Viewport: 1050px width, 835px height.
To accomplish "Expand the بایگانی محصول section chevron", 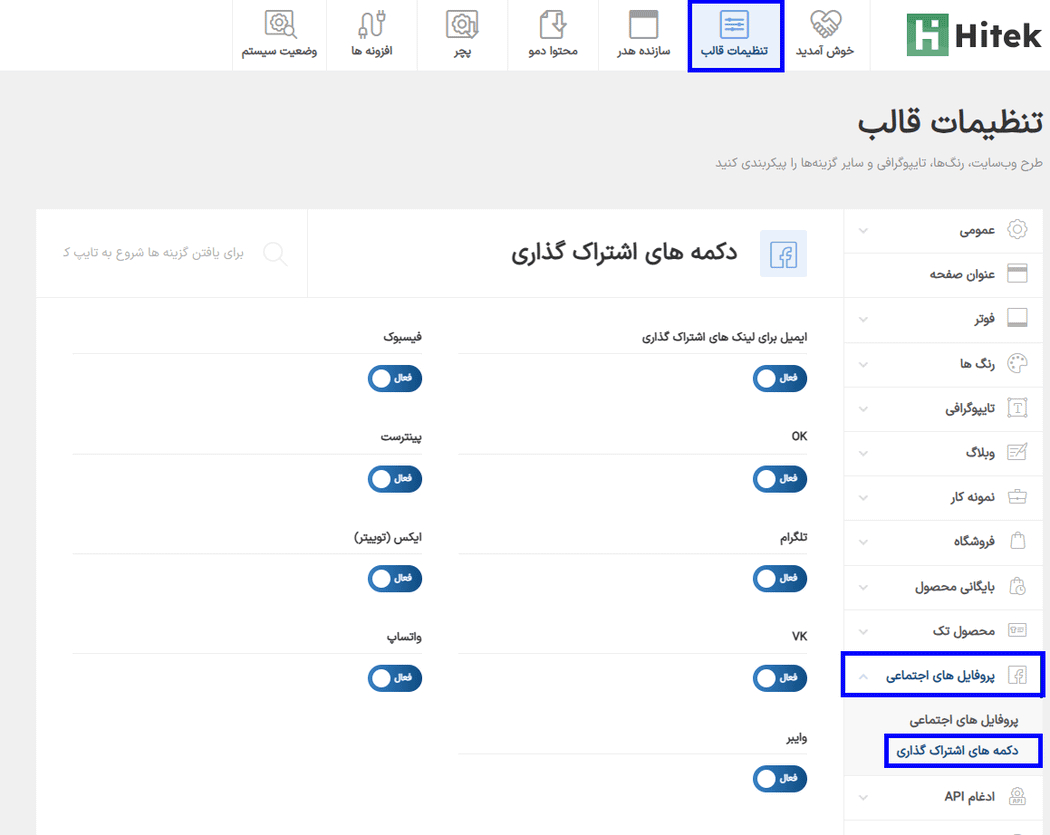I will point(863,587).
